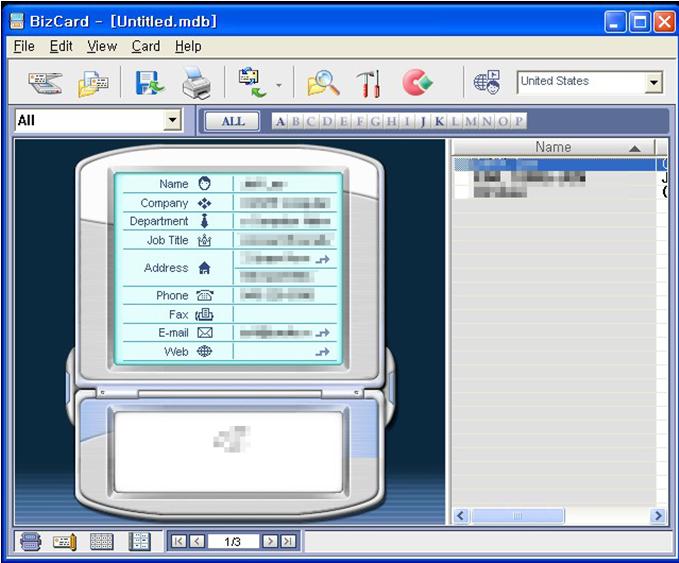Go to first card navigation button
Viewport: 679px width, 563px height.
(x=179, y=541)
